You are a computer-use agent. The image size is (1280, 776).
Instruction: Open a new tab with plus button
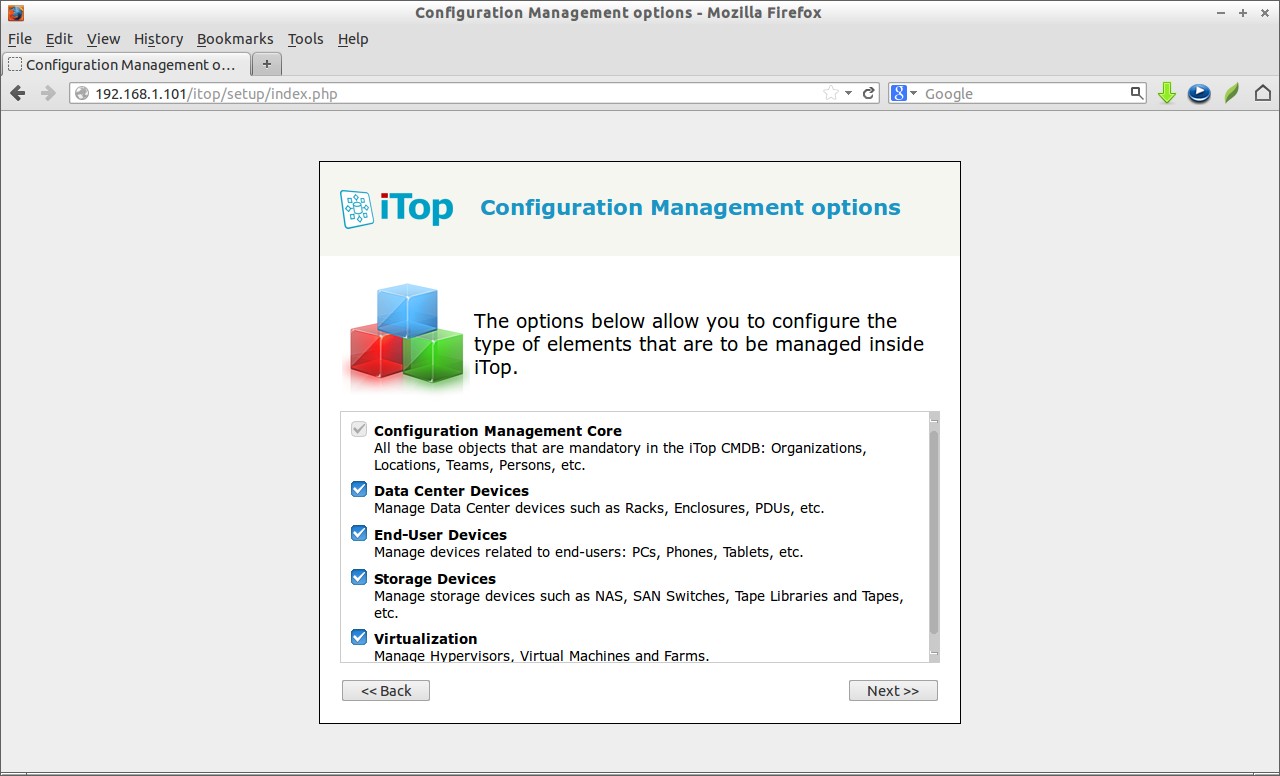tap(266, 64)
